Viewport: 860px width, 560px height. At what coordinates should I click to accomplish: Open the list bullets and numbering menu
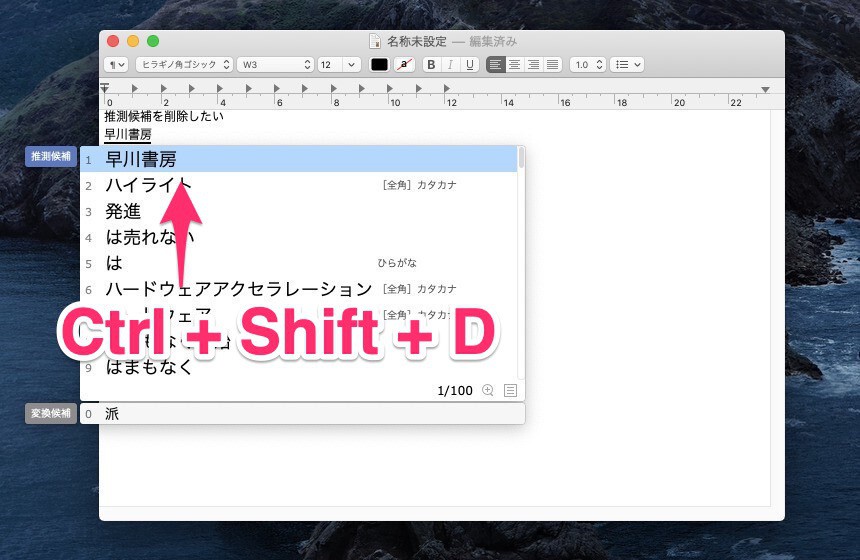point(627,64)
